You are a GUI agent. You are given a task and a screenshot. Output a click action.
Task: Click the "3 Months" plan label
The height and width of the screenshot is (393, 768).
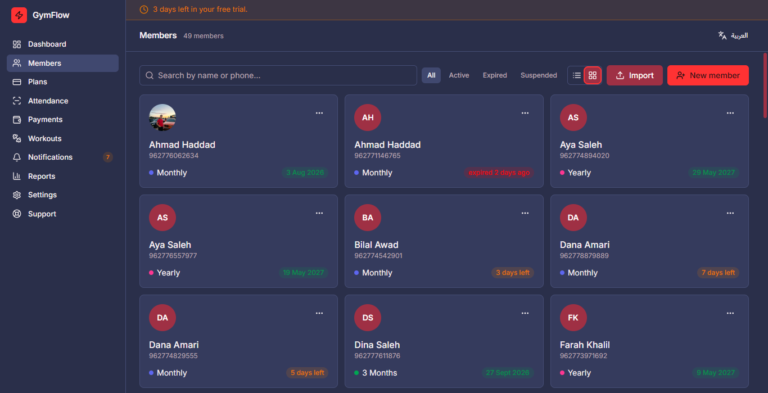coord(380,373)
